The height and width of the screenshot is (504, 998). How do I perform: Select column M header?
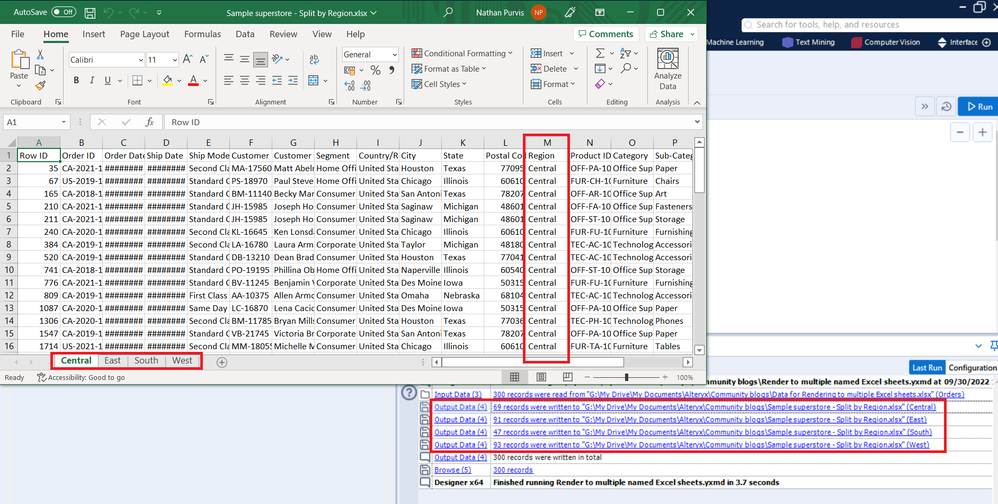click(x=547, y=143)
